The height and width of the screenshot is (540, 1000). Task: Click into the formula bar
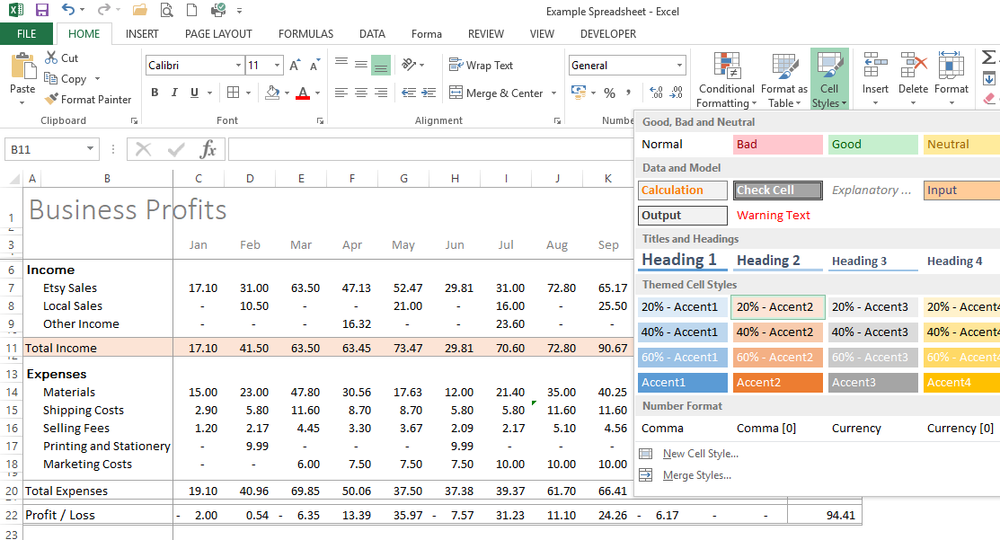[x=430, y=150]
